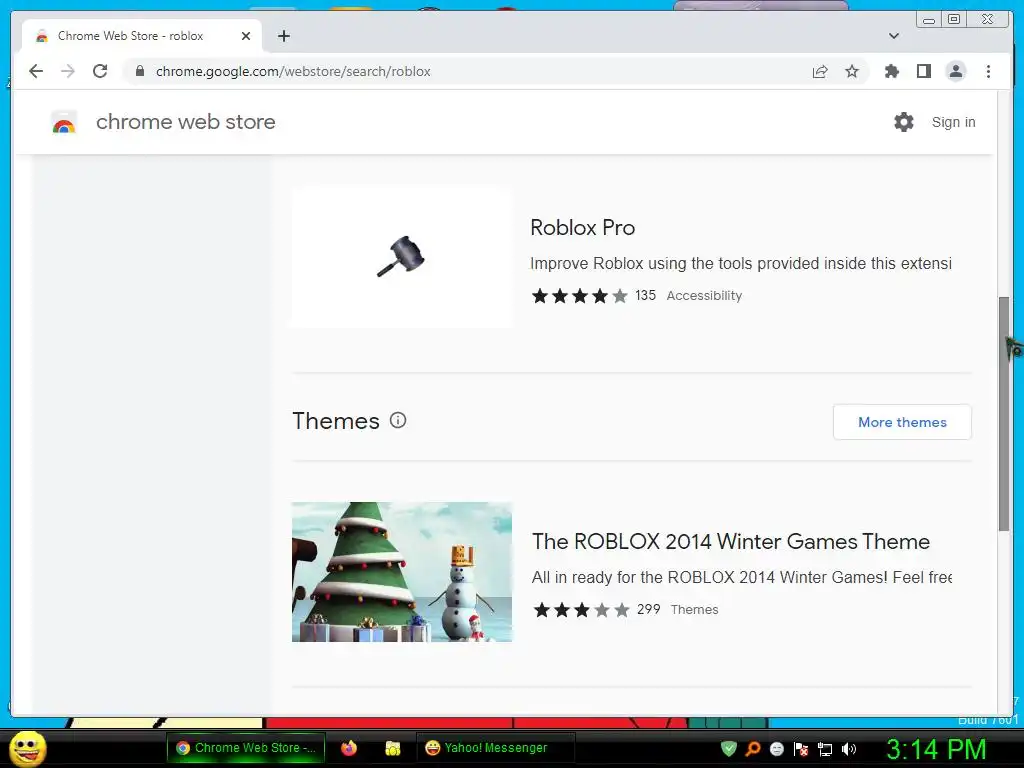
Task: Open the Action Center flag tray icon
Action: click(801, 748)
